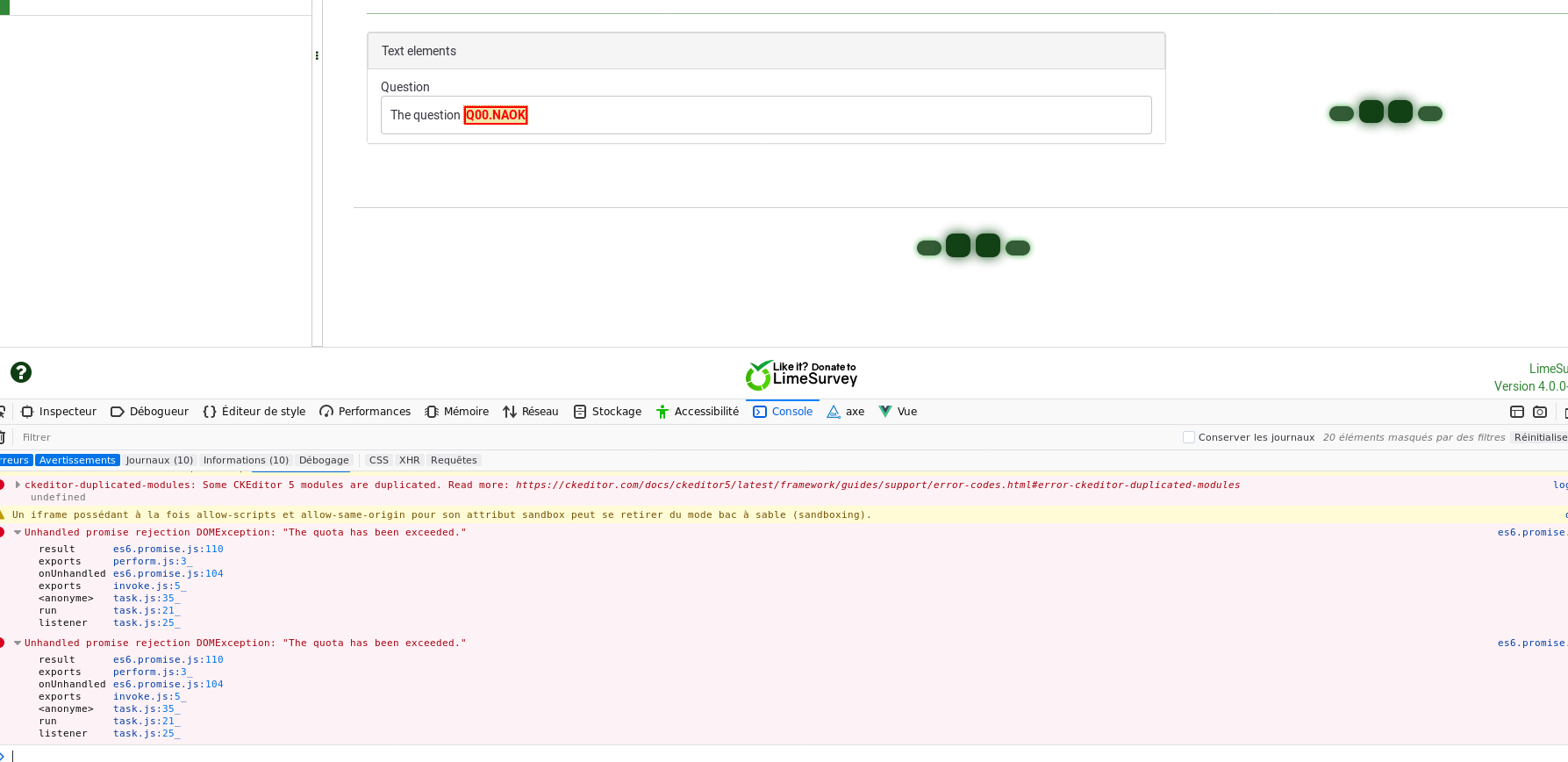The image size is (1568, 762).
Task: Click the help question mark icon
Action: [x=21, y=372]
